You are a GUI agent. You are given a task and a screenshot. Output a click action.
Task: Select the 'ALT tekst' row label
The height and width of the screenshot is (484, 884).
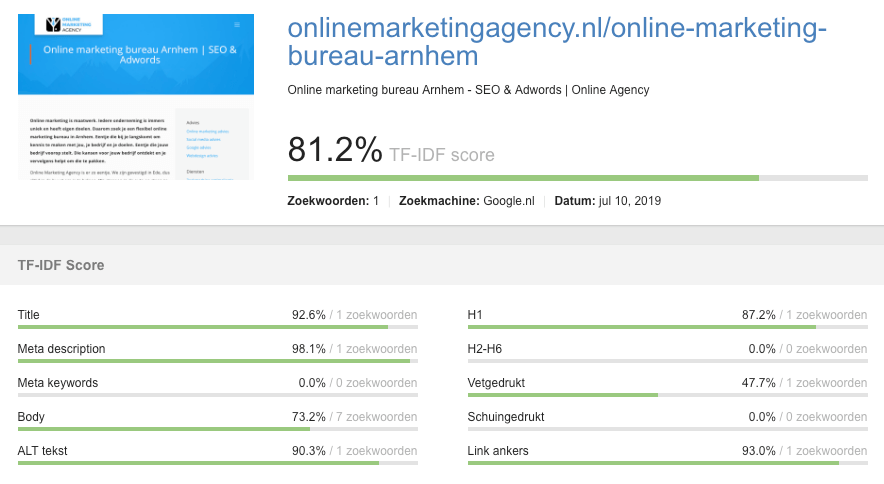tap(42, 451)
